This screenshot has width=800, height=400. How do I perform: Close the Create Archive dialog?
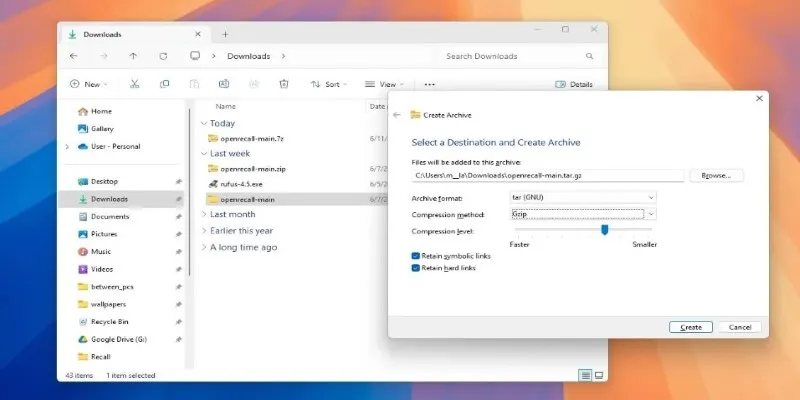(759, 98)
